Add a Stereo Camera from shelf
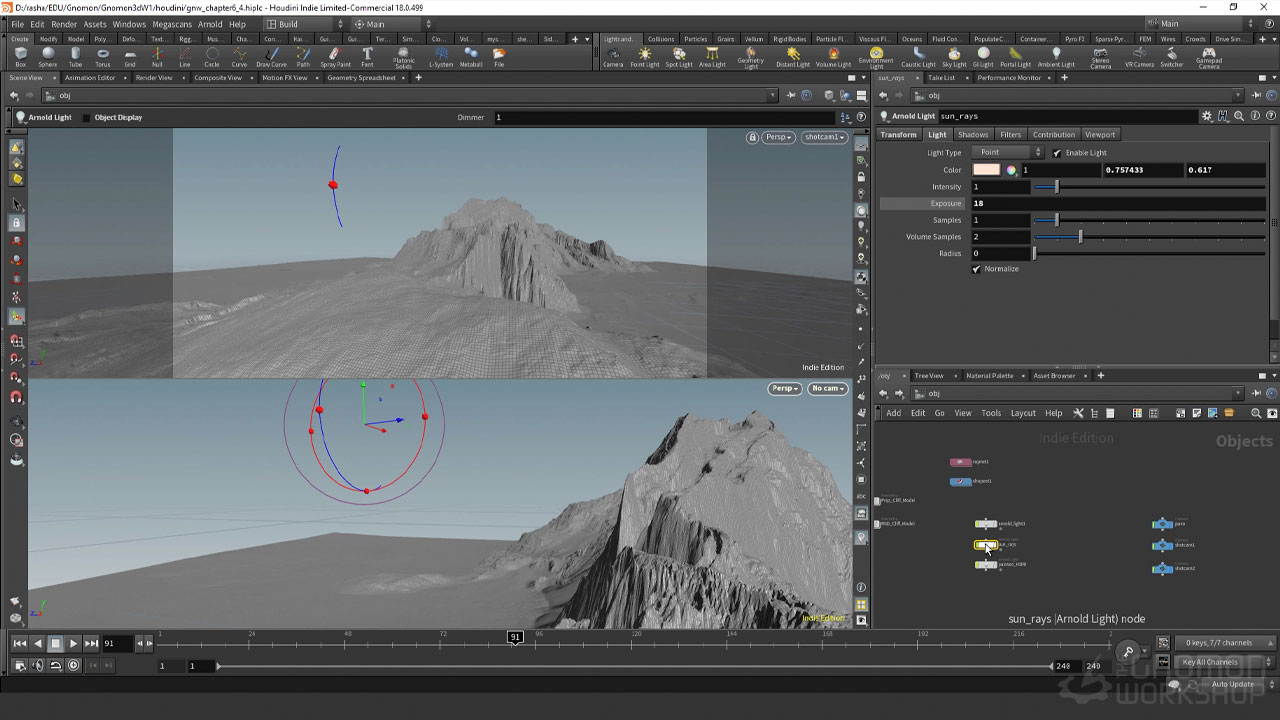This screenshot has width=1280, height=720. tap(1100, 58)
